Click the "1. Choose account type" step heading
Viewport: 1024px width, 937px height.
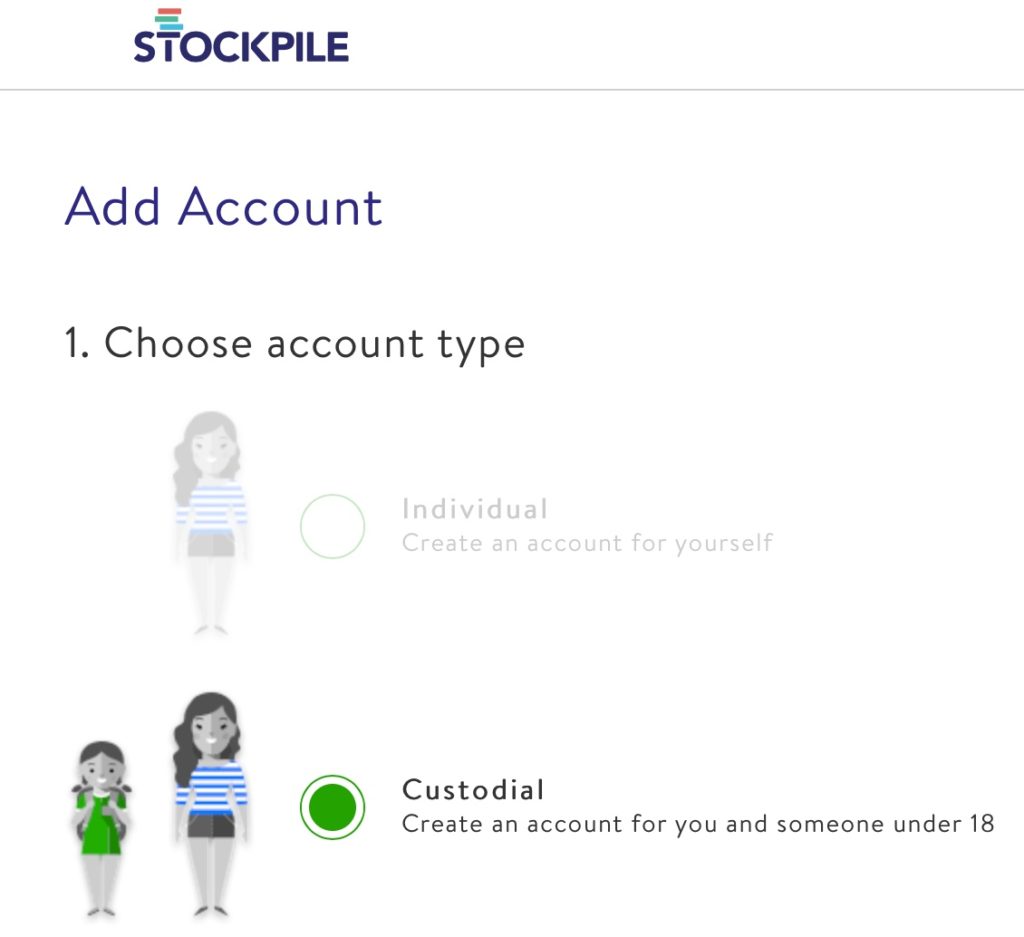coord(295,343)
